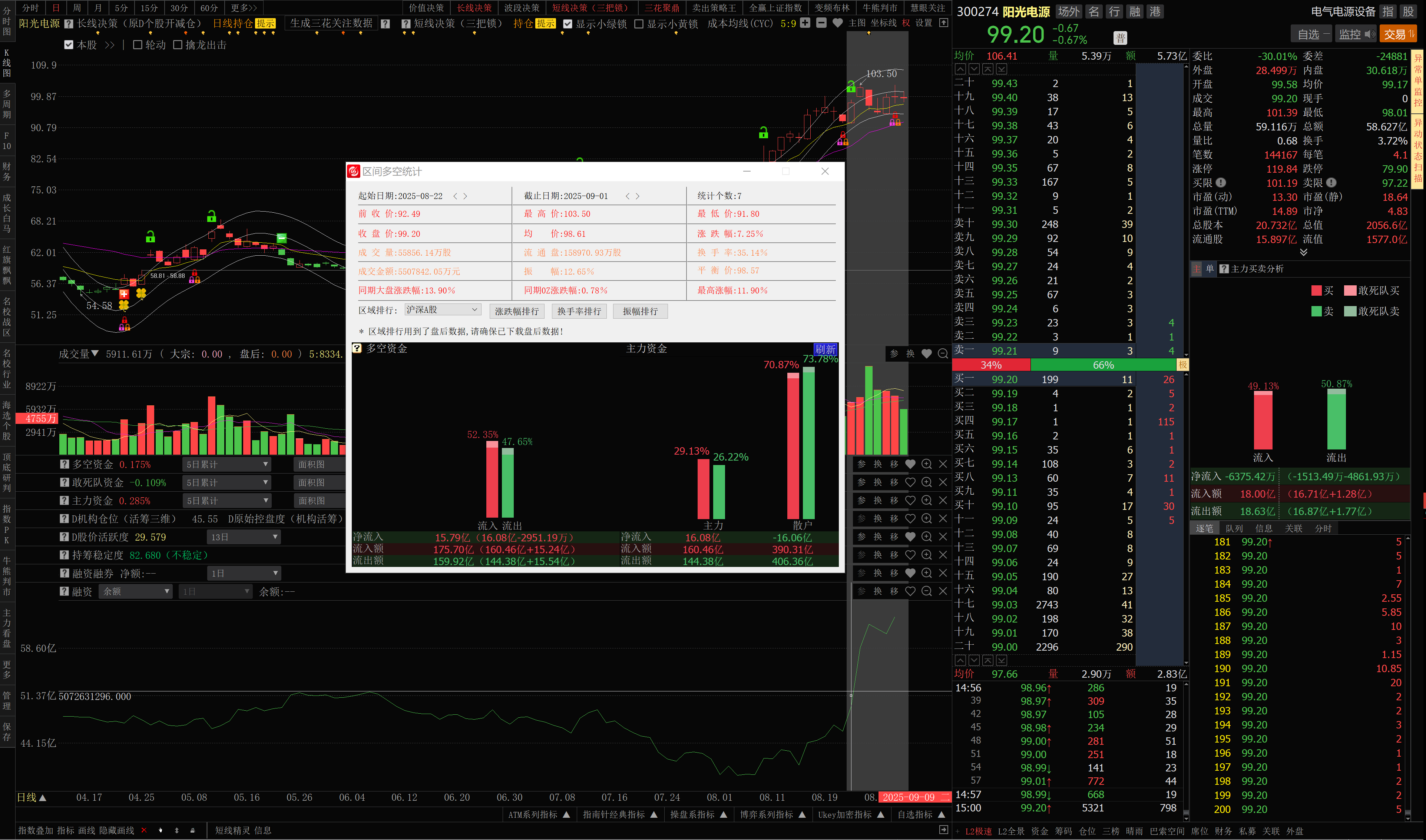
Task: Toggle the 本股 checkbox
Action: 69,45
